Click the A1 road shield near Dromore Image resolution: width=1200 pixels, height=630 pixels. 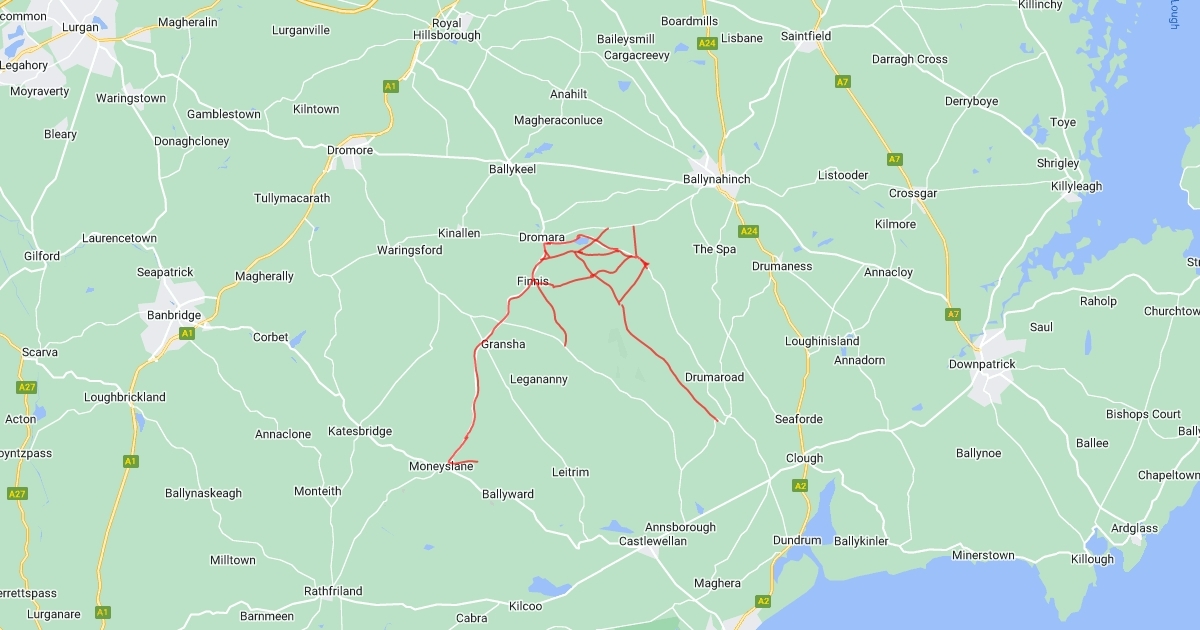[390, 87]
